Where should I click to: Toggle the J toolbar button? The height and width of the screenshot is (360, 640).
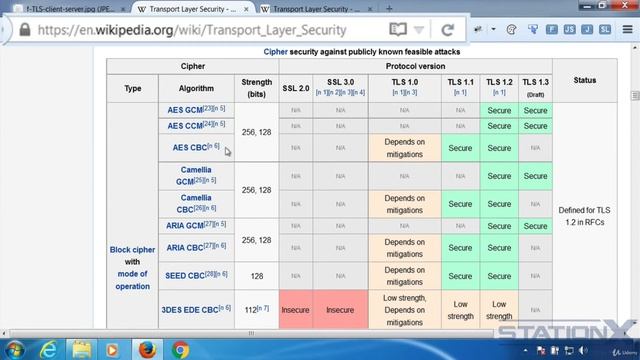587,29
